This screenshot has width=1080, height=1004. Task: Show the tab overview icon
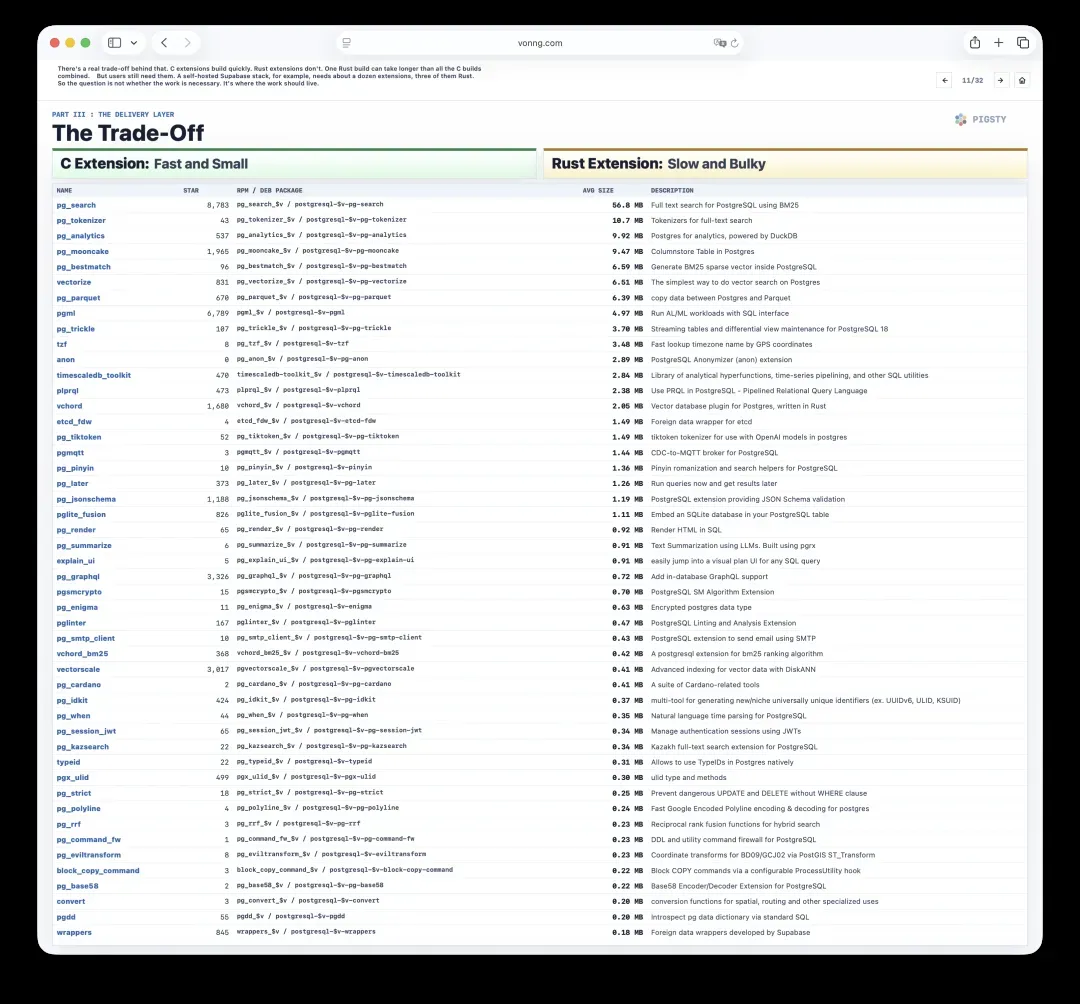click(1023, 43)
